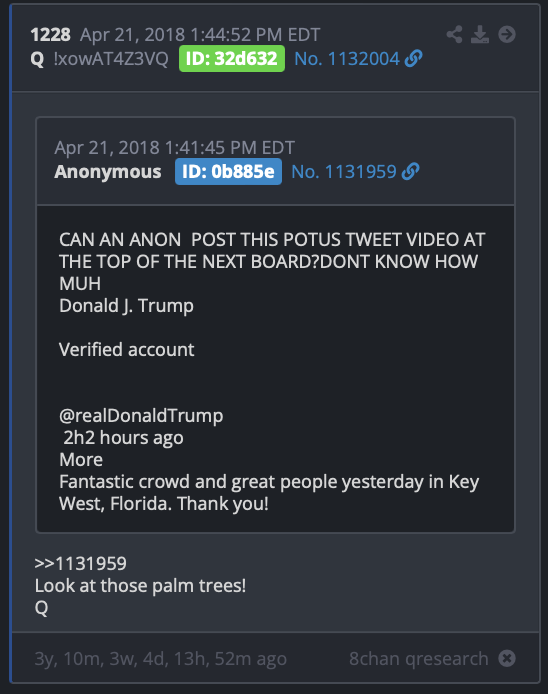Click the circled X icon next to 8chan qresearch
The image size is (548, 694).
pyautogui.click(x=507, y=658)
